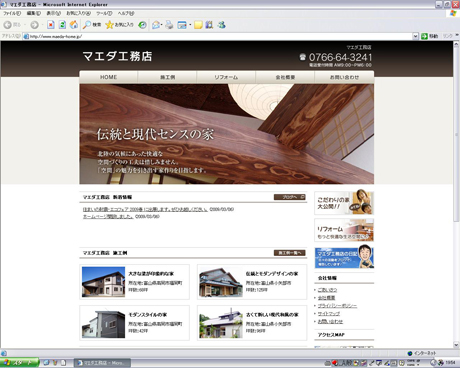Open the Search (検索) magnifier toolbar button
The image size is (460, 368).
[x=92, y=25]
